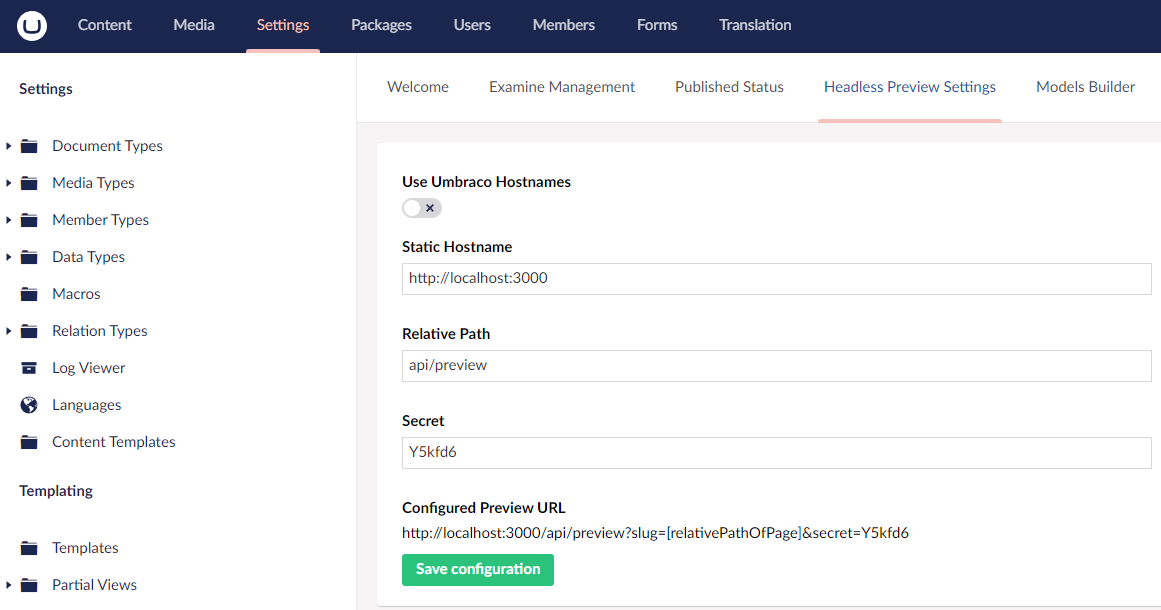Click the Log Viewer box icon

click(29, 368)
